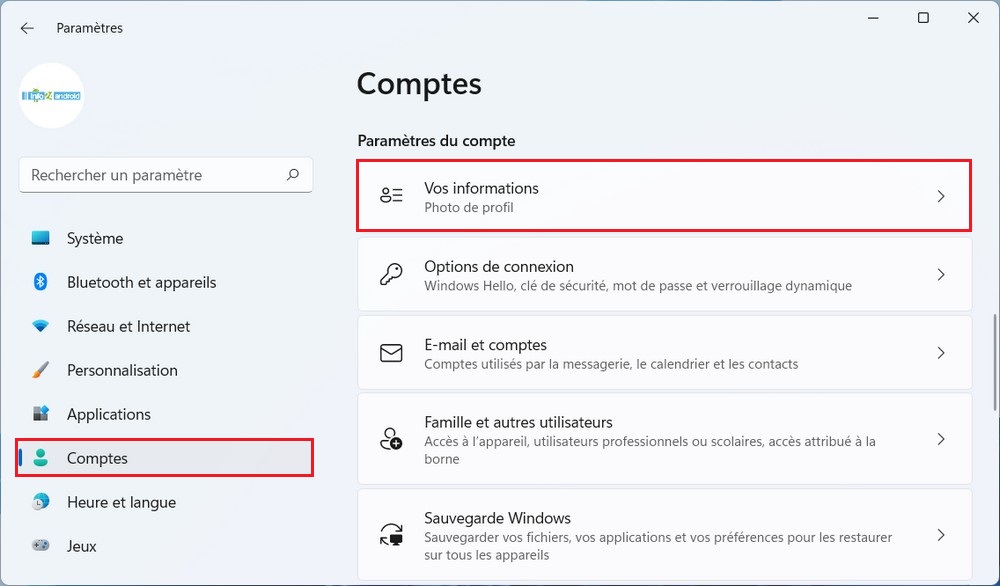Click the profile avatar picture

point(52,96)
